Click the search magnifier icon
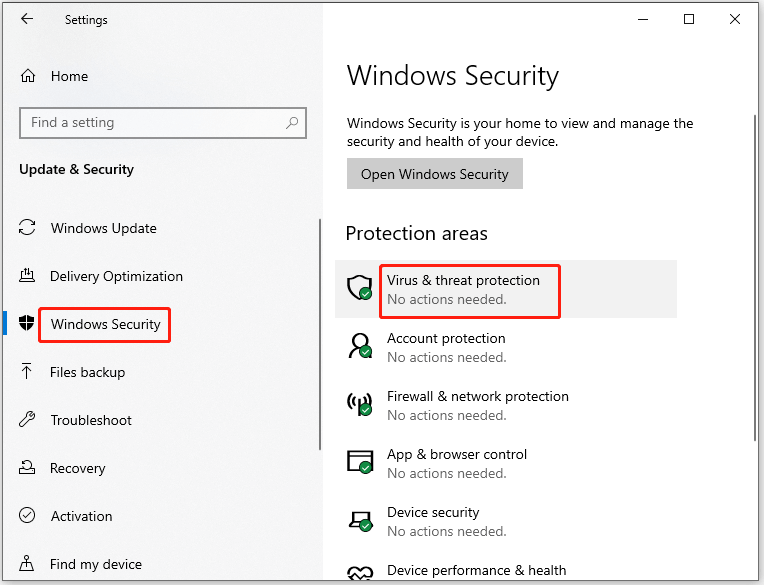 click(x=292, y=123)
